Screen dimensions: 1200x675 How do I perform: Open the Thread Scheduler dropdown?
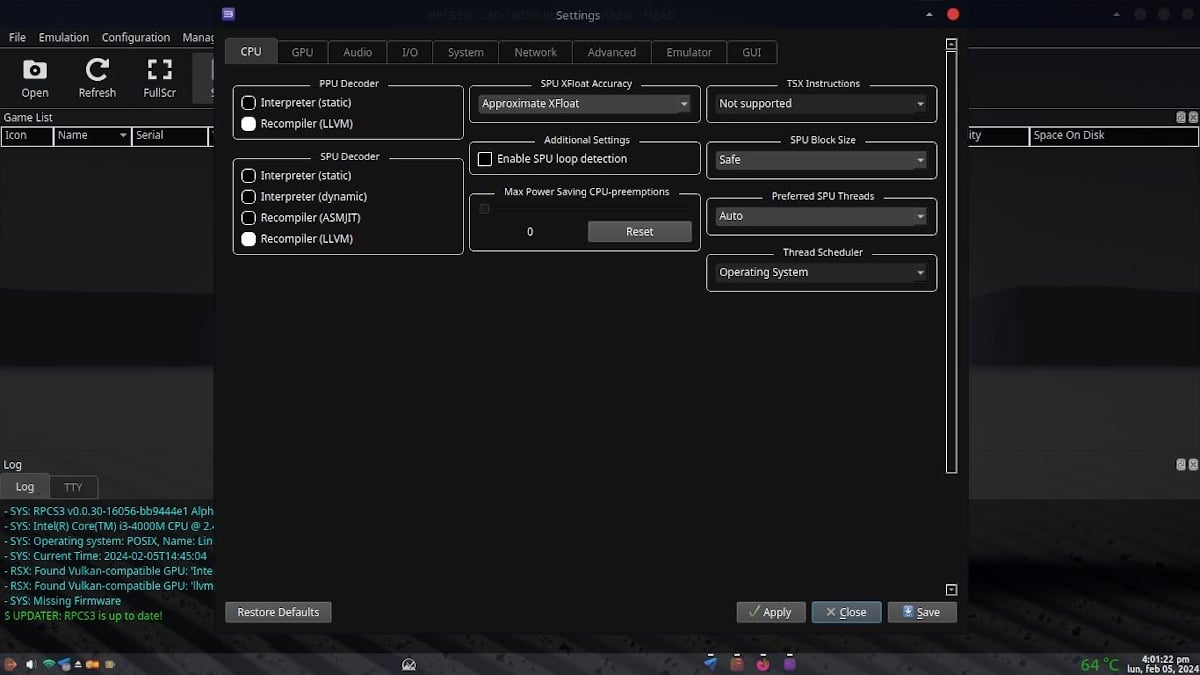pyautogui.click(x=820, y=272)
